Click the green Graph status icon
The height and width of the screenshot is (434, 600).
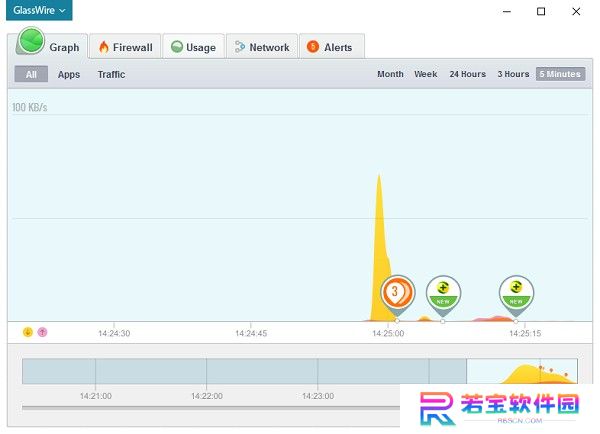tap(31, 41)
